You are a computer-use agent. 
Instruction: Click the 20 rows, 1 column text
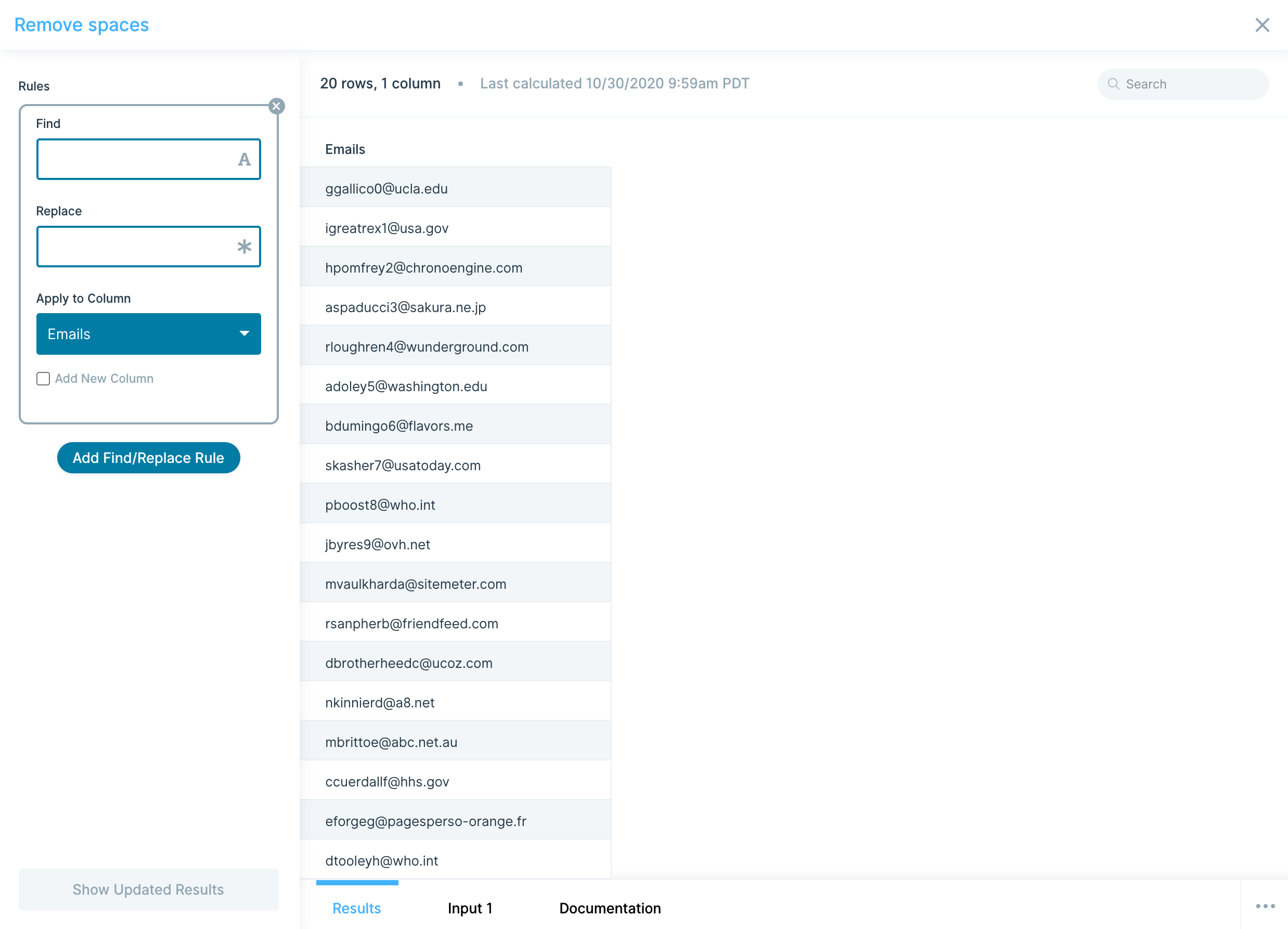(380, 83)
